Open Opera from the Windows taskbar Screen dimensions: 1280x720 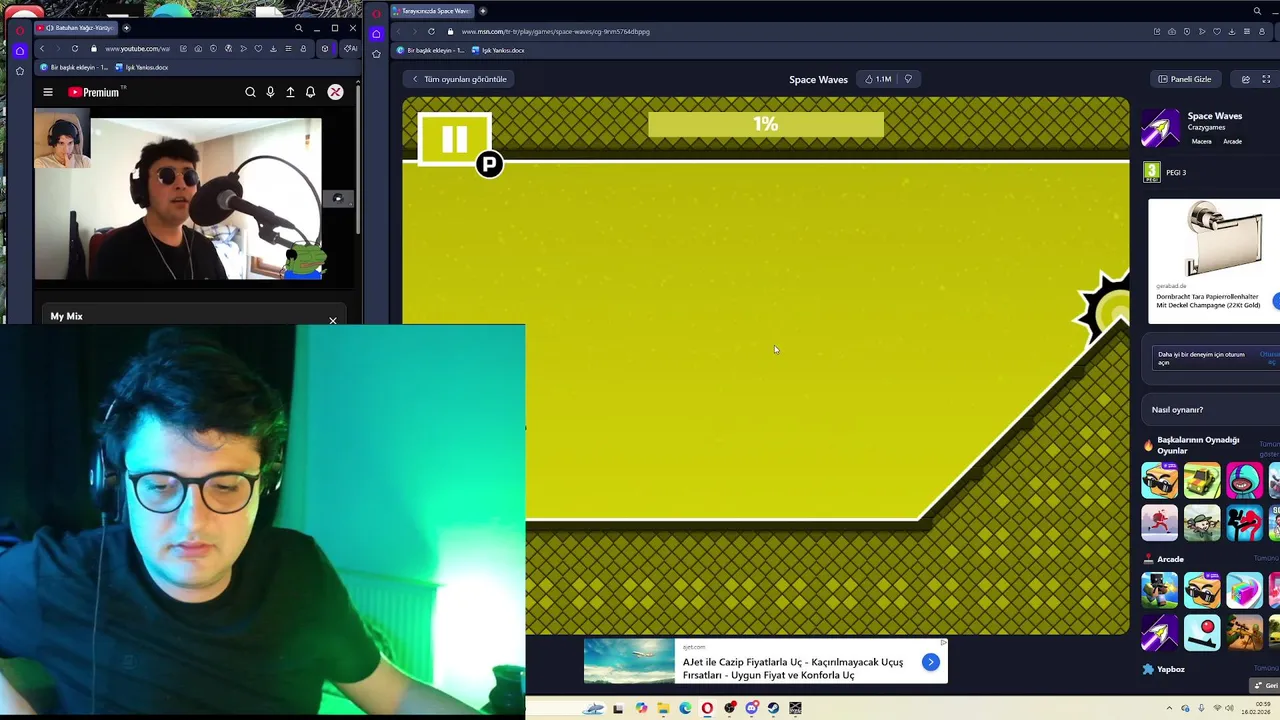[x=707, y=708]
